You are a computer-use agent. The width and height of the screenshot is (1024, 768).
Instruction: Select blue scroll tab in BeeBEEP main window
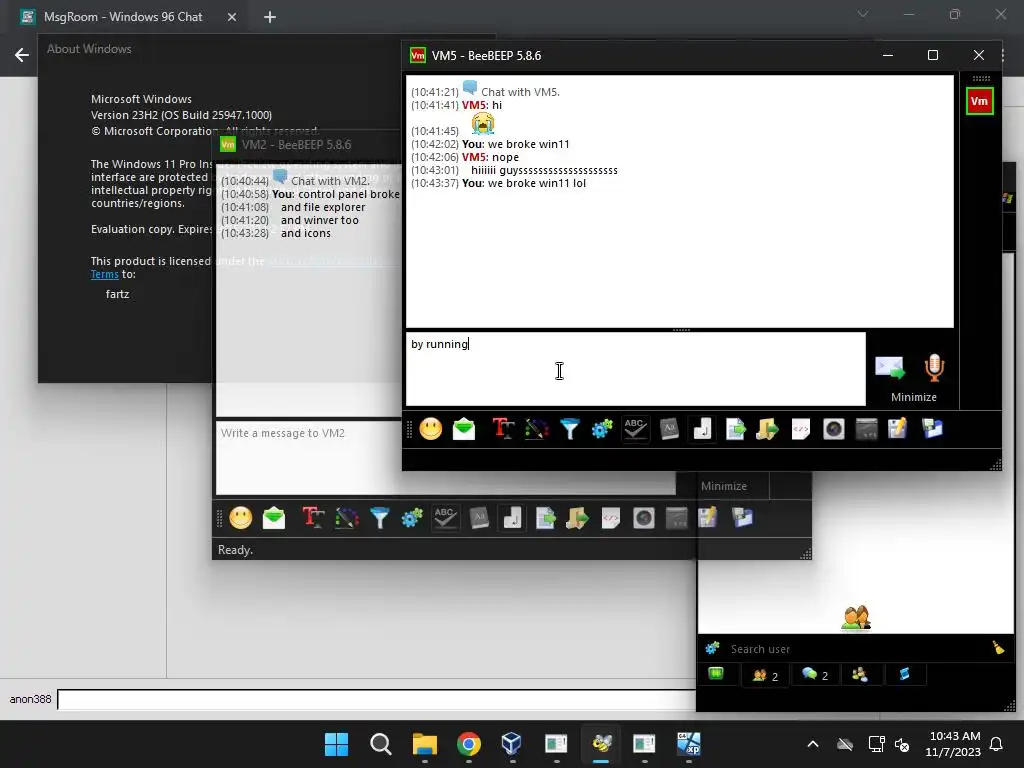904,675
